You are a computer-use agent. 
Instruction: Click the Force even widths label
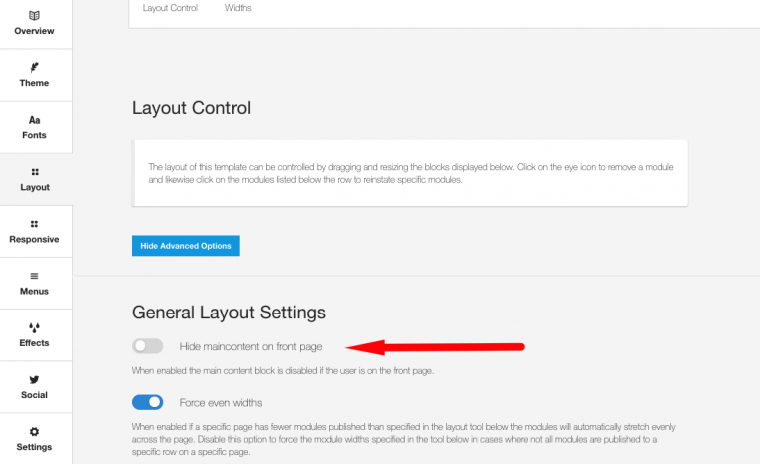(x=220, y=402)
